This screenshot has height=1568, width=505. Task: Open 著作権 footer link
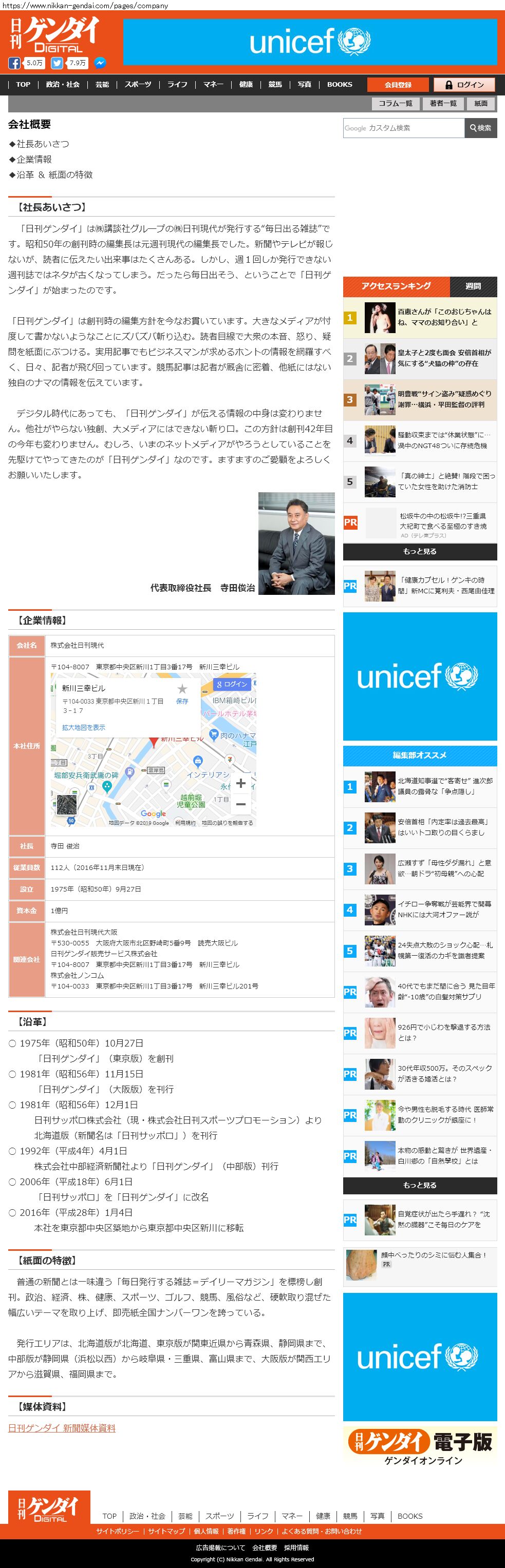(x=236, y=1531)
